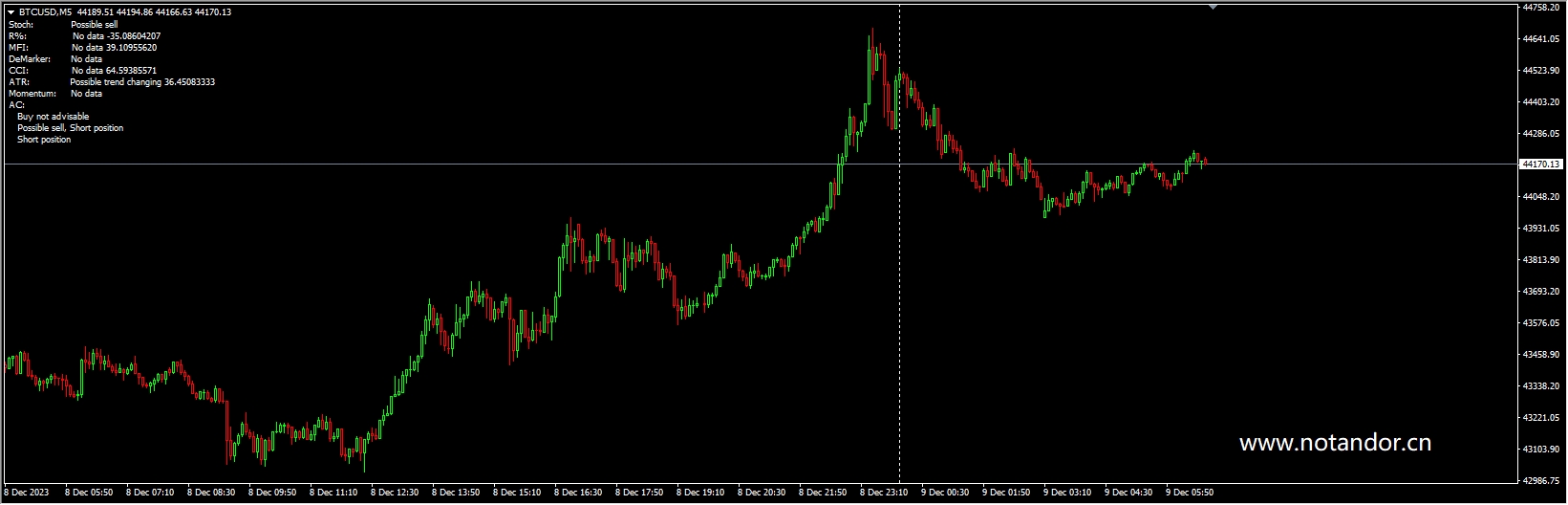Image resolution: width=1568 pixels, height=505 pixels.
Task: Click the chart shift triangle marker at top
Action: (1213, 7)
